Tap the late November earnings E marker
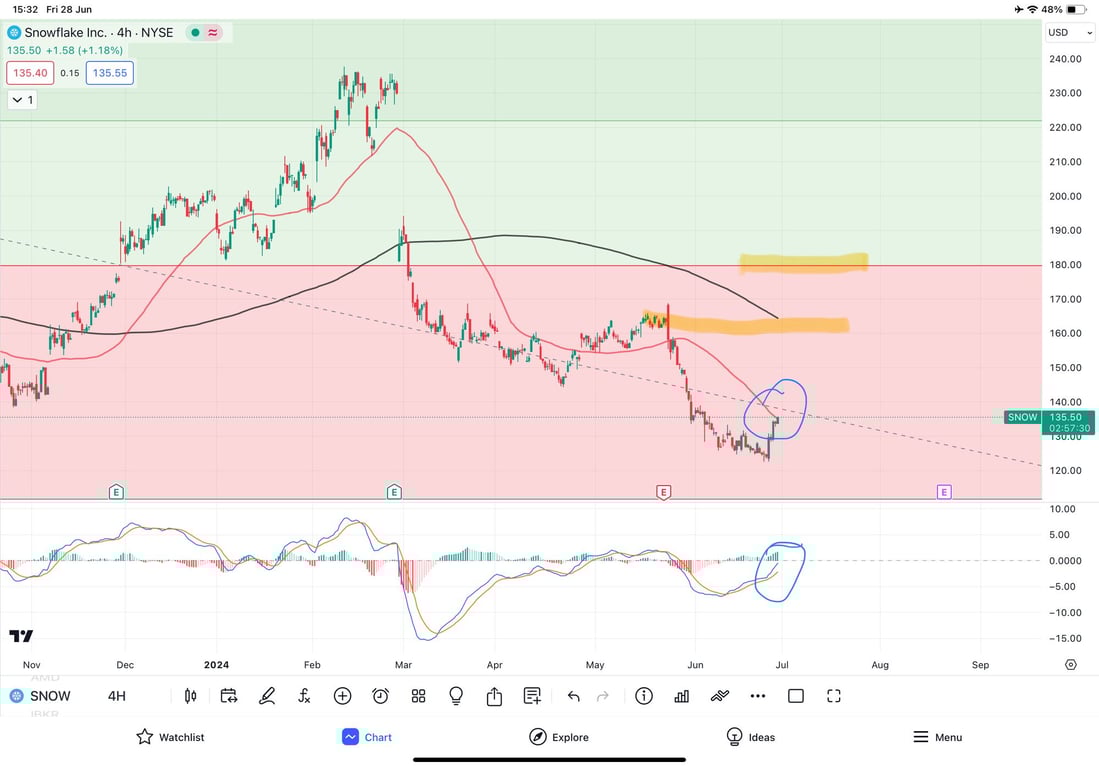This screenshot has height=768, width=1099. point(116,492)
